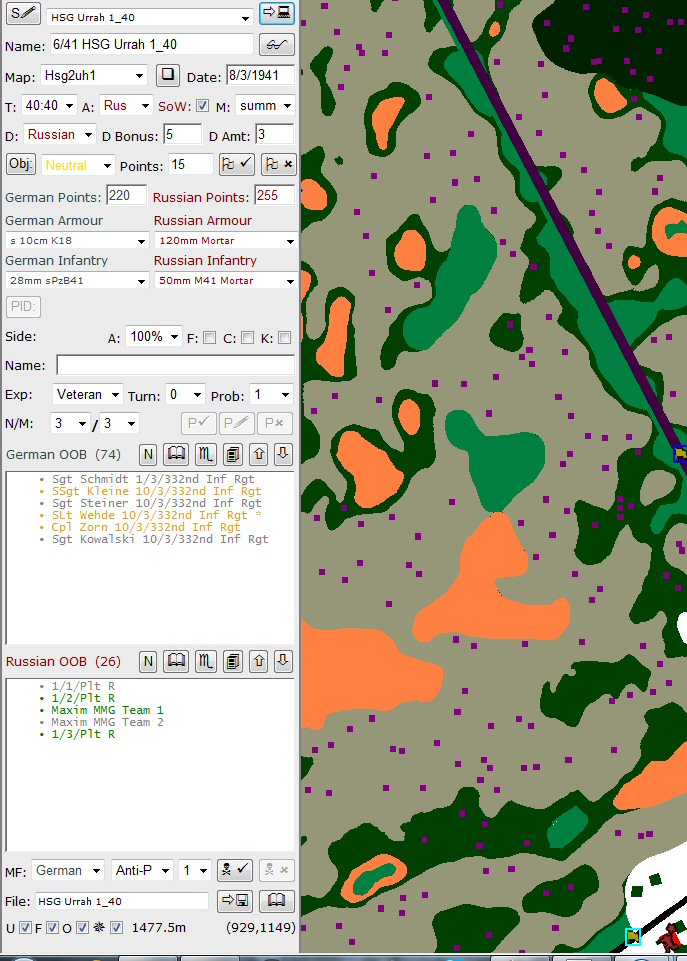
Task: Click the save file disk icon
Action: (x=235, y=900)
